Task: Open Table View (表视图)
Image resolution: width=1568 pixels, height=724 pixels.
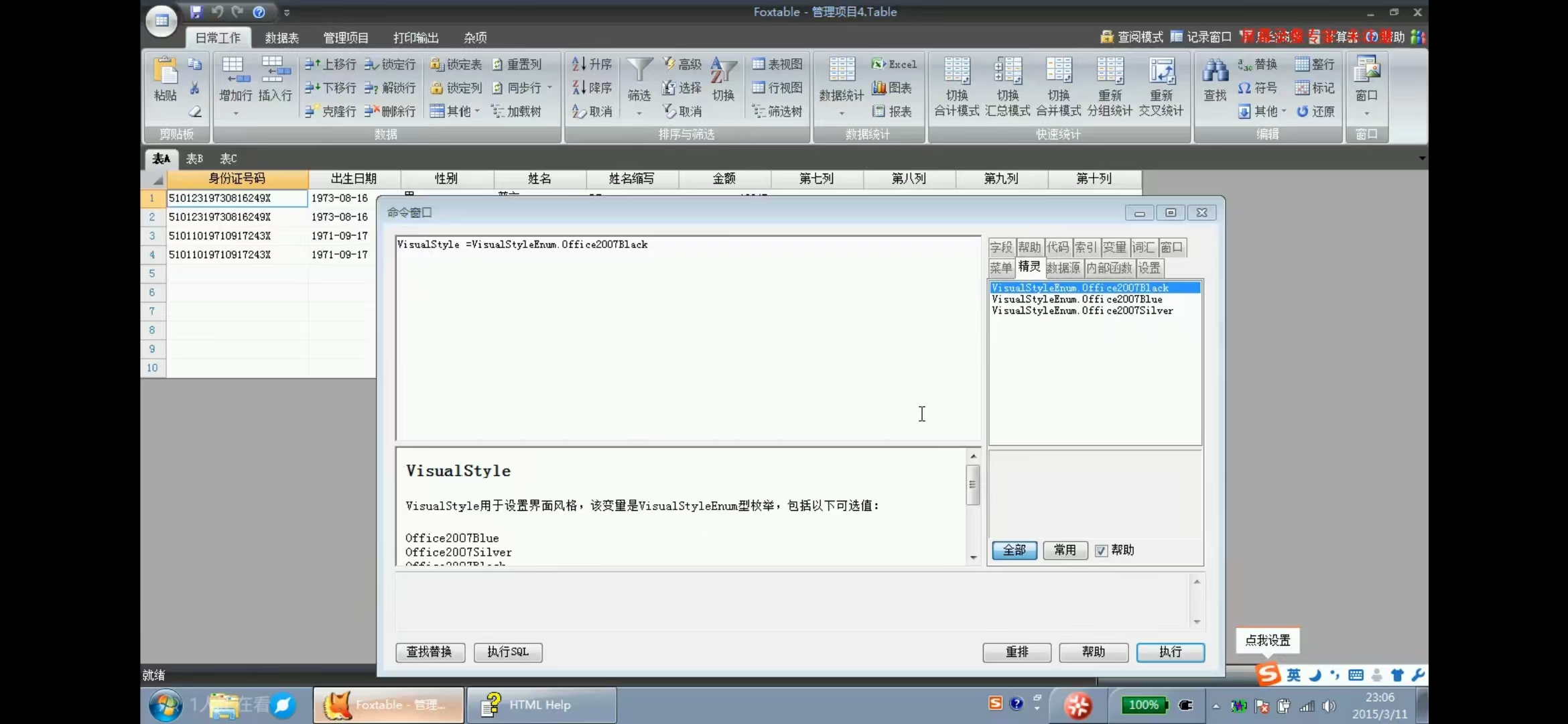Action: pyautogui.click(x=777, y=64)
